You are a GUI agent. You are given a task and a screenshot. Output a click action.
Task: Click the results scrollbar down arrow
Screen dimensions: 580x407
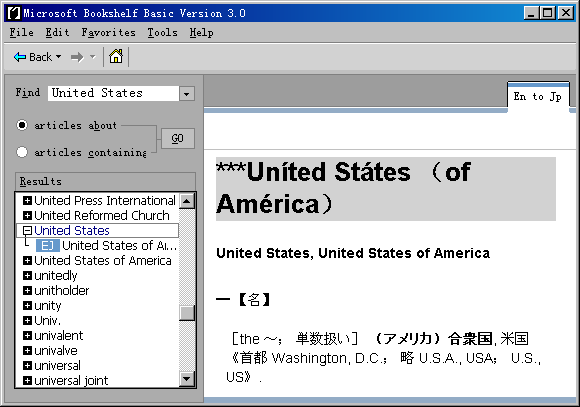pos(187,379)
